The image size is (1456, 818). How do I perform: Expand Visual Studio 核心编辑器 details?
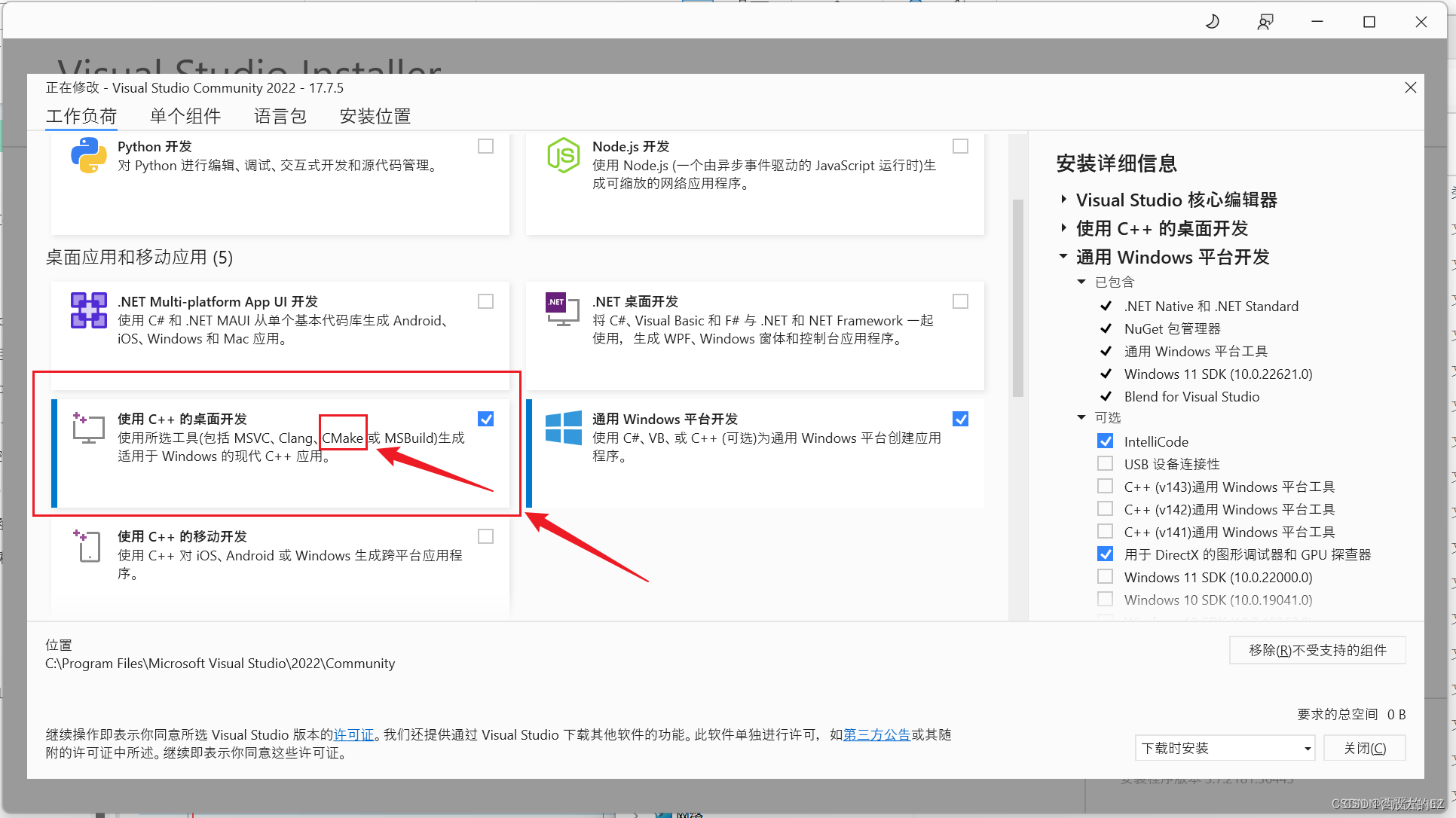[x=1063, y=200]
